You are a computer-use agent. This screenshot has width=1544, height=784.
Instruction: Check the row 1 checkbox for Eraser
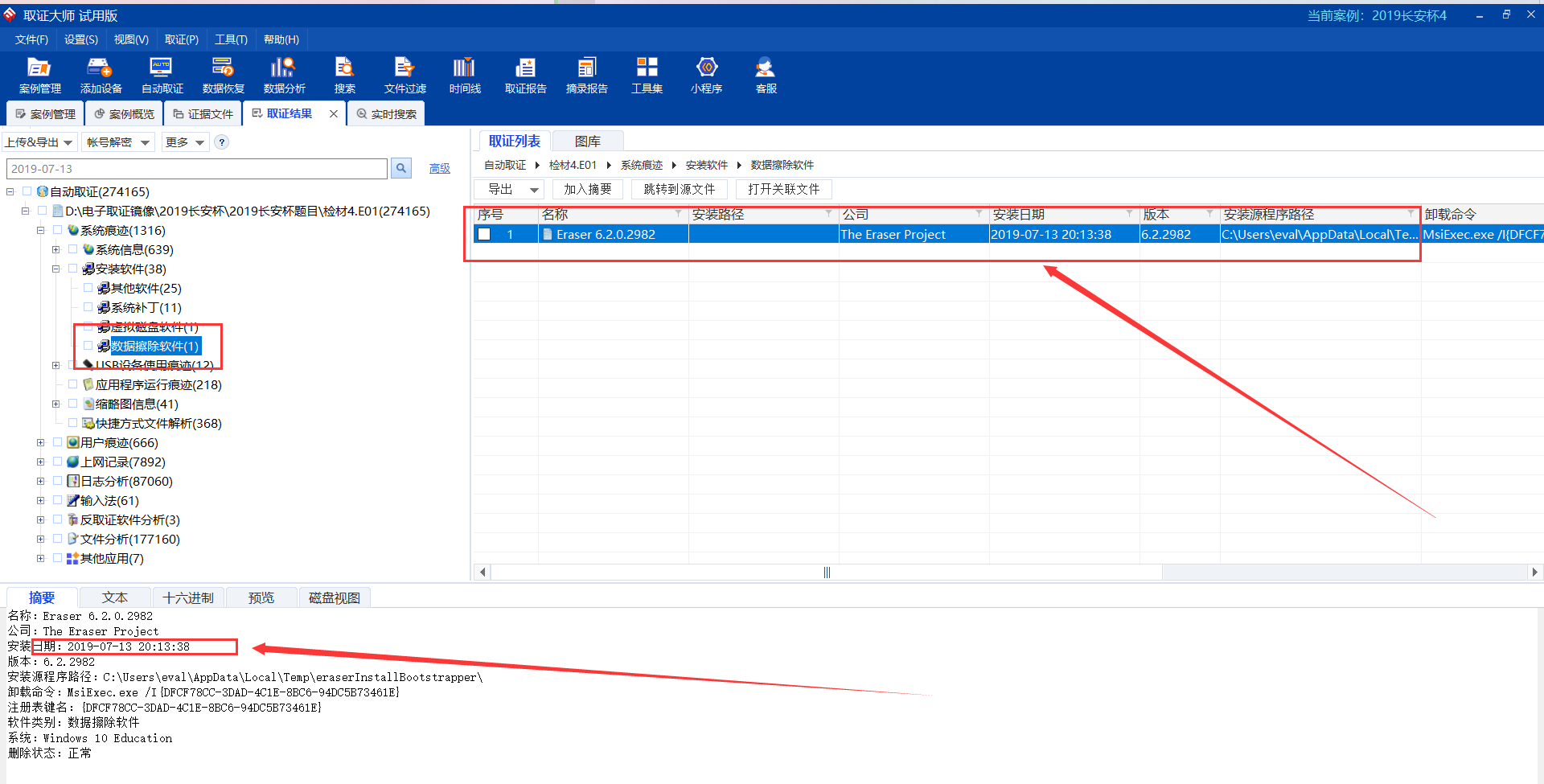(484, 234)
